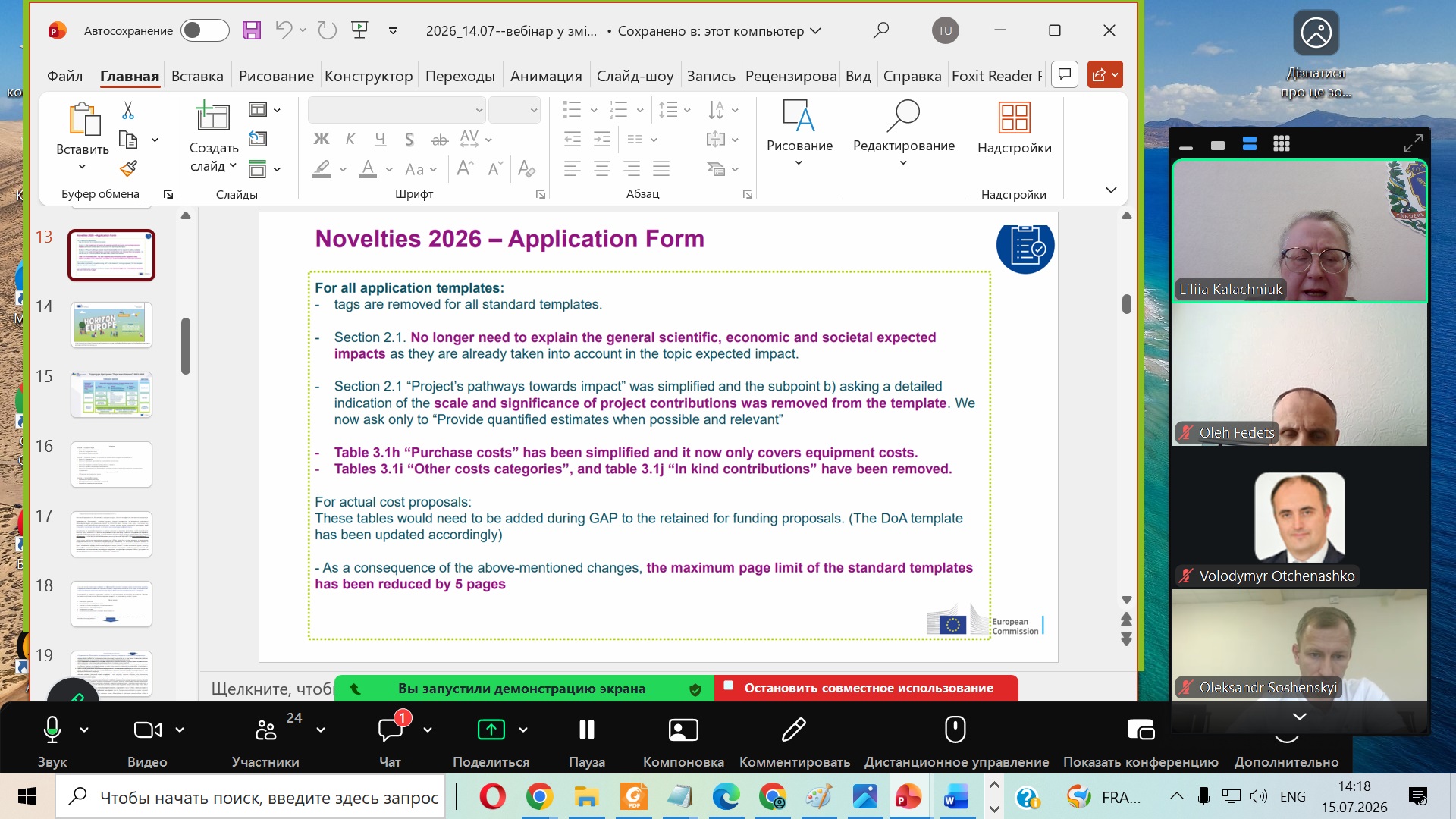The height and width of the screenshot is (819, 1456).
Task: Expand Рисование drawing dropdown
Action: coord(799,162)
